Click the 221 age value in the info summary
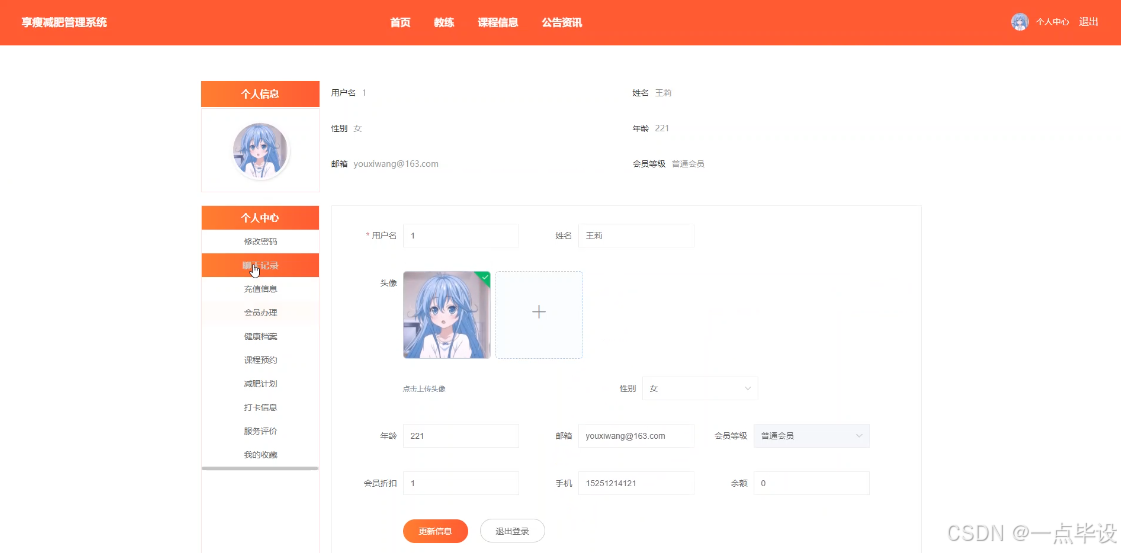The width and height of the screenshot is (1121, 553). tap(662, 129)
